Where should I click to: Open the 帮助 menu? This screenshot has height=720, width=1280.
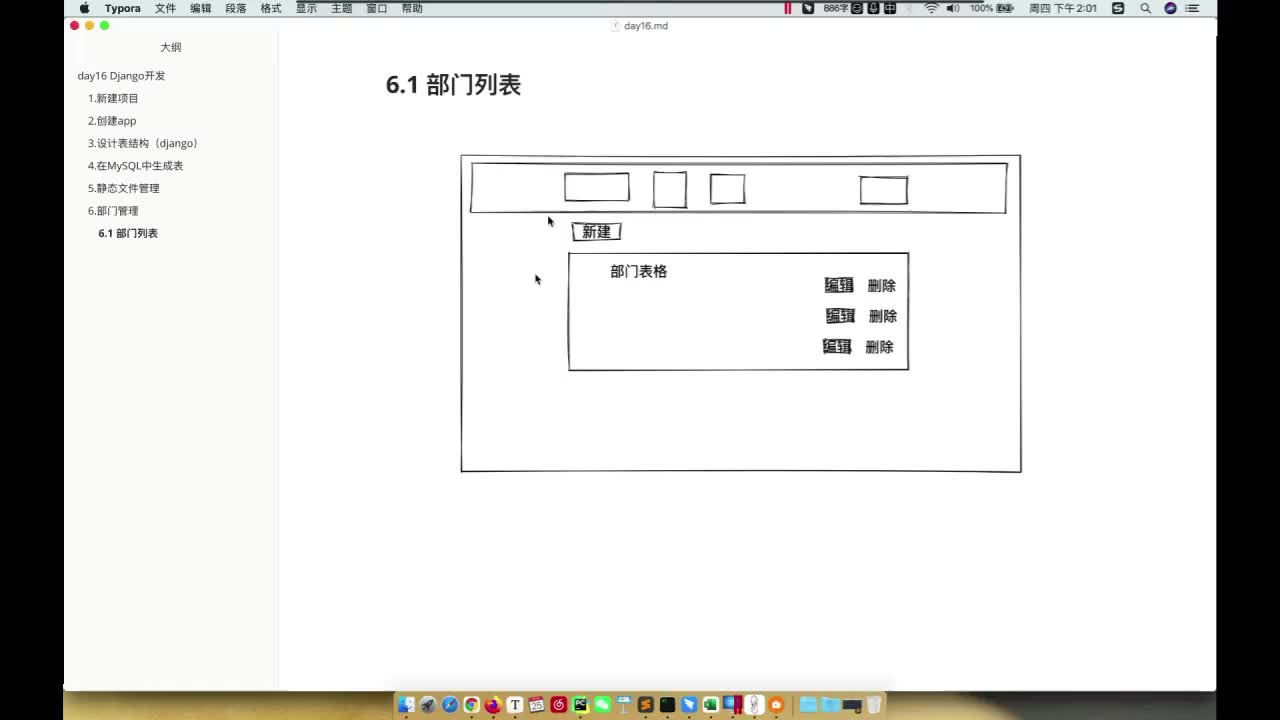pos(412,8)
